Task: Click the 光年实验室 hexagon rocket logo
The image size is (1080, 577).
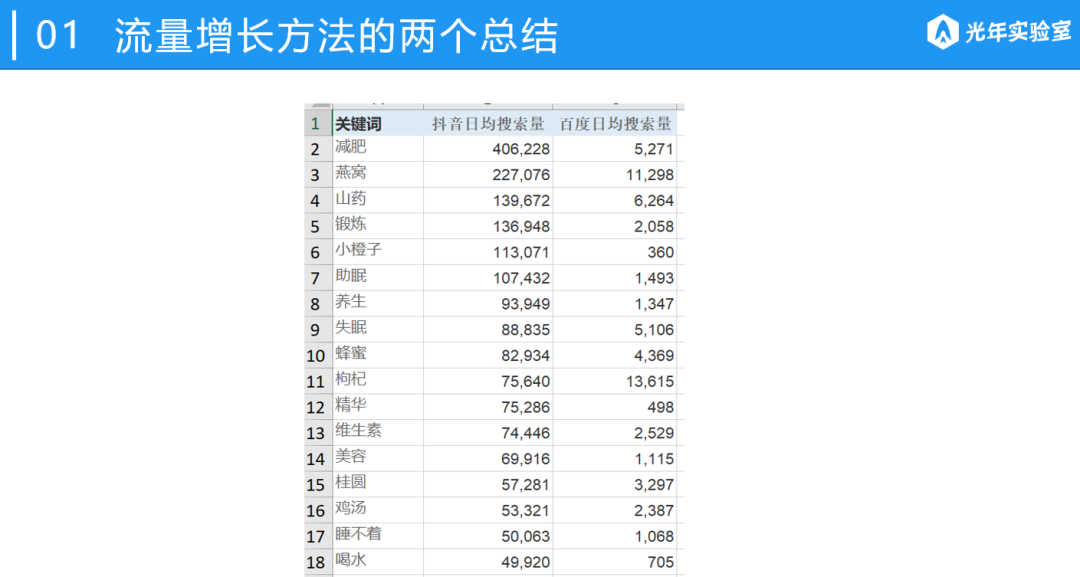Action: [x=941, y=31]
